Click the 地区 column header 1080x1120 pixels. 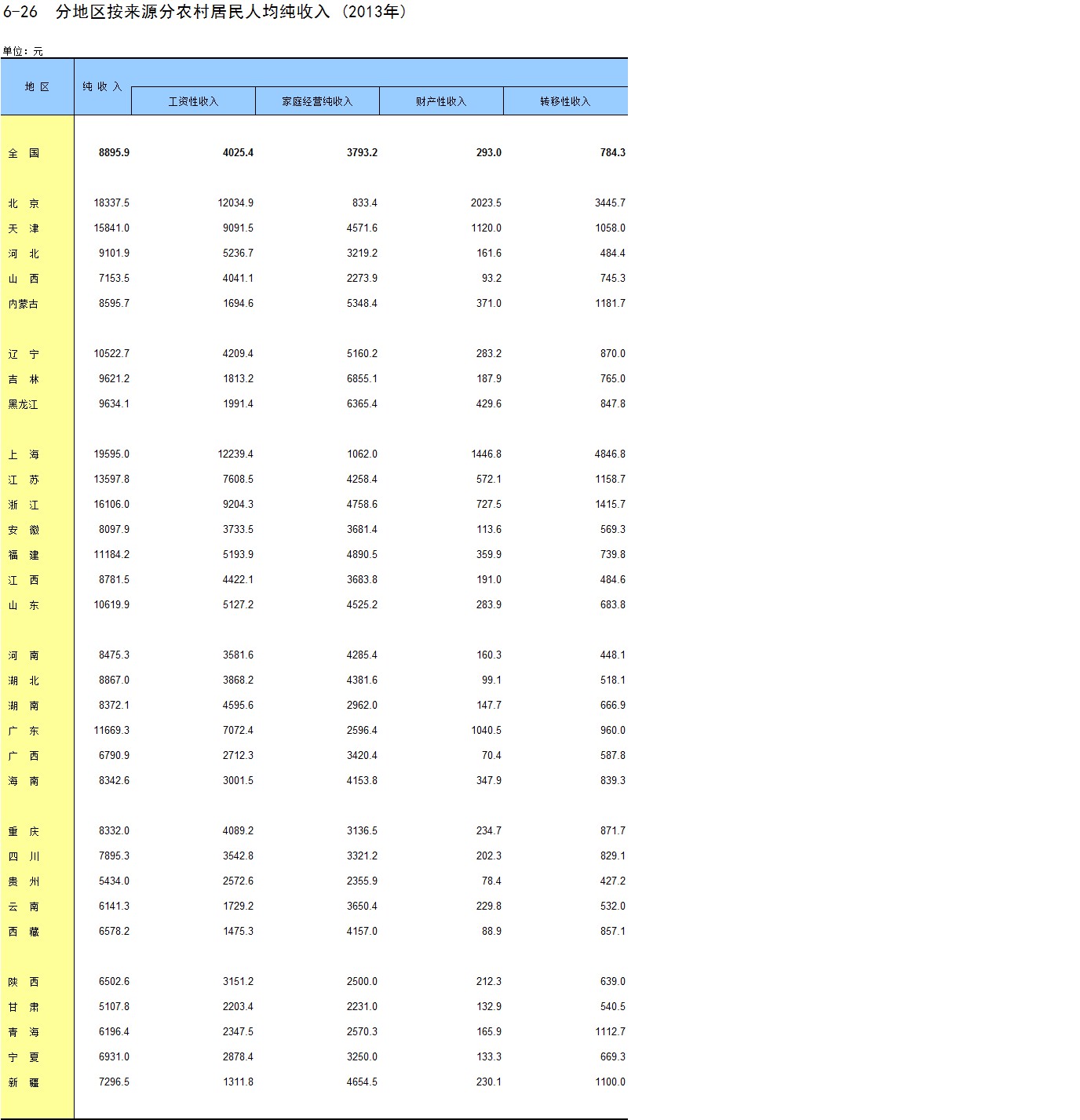tap(37, 87)
